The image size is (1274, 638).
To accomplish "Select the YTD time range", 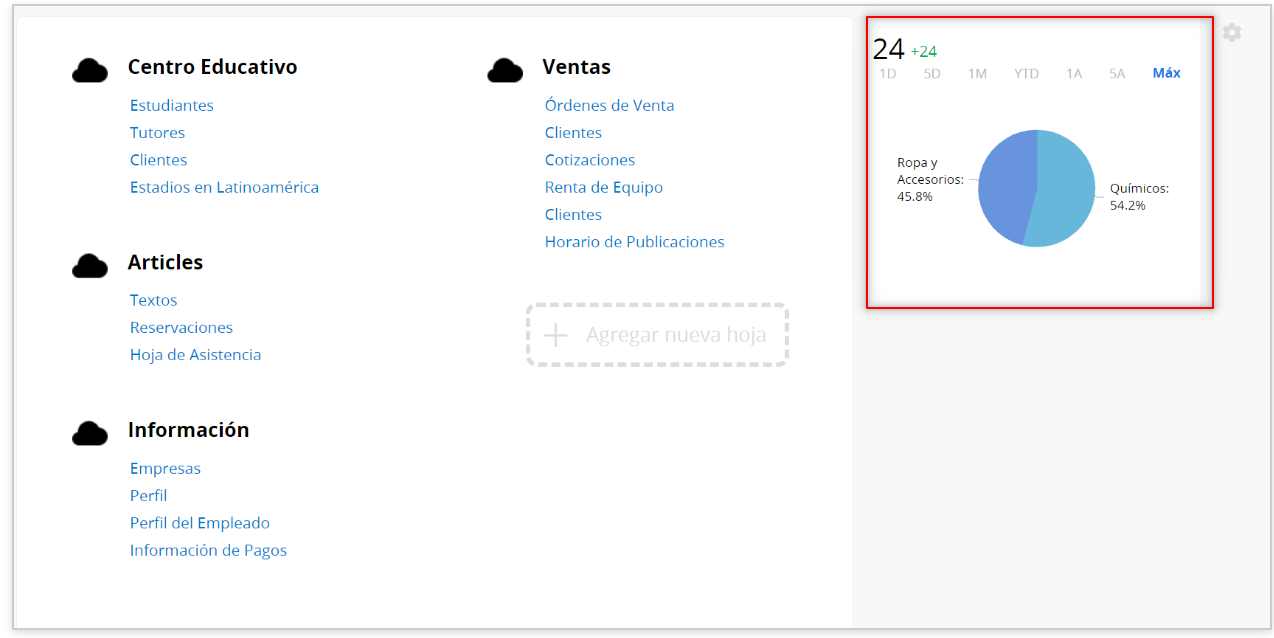I will pos(1026,73).
